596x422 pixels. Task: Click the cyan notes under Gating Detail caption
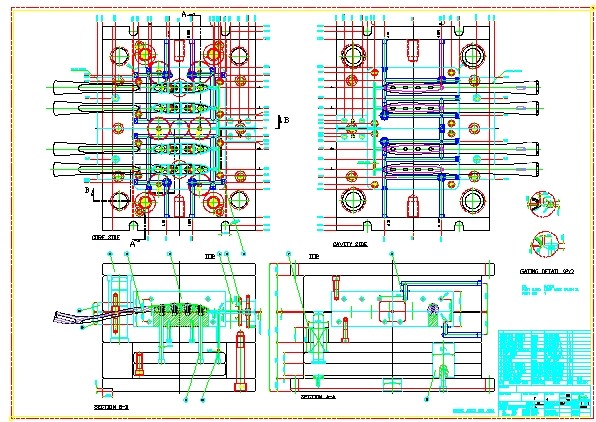[x=550, y=290]
